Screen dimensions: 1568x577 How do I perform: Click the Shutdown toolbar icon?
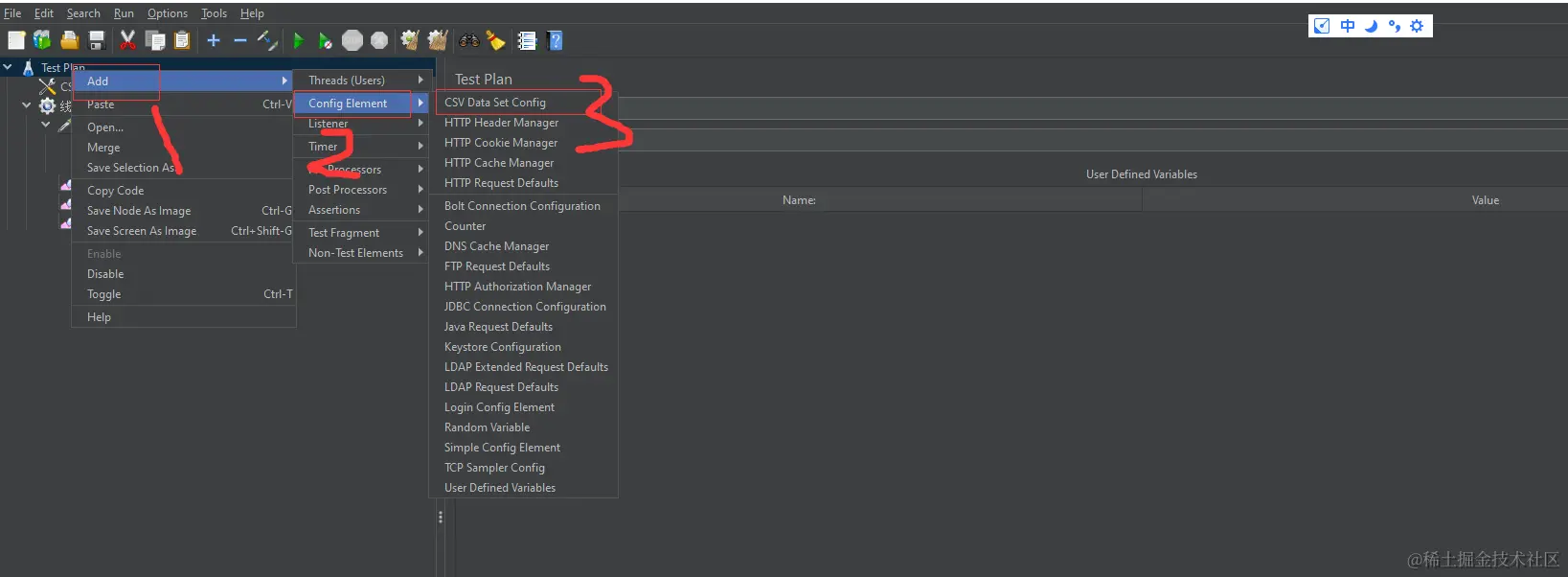click(379, 40)
